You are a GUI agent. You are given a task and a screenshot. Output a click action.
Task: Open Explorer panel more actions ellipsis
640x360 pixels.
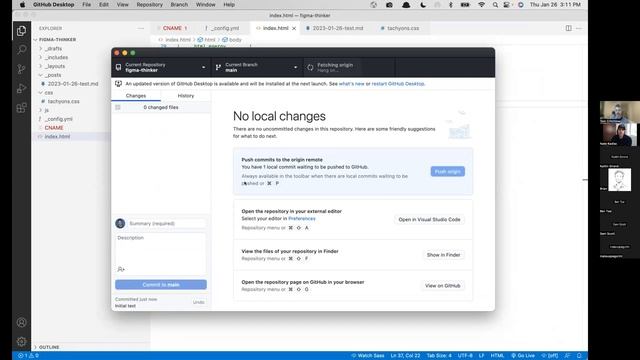141,28
